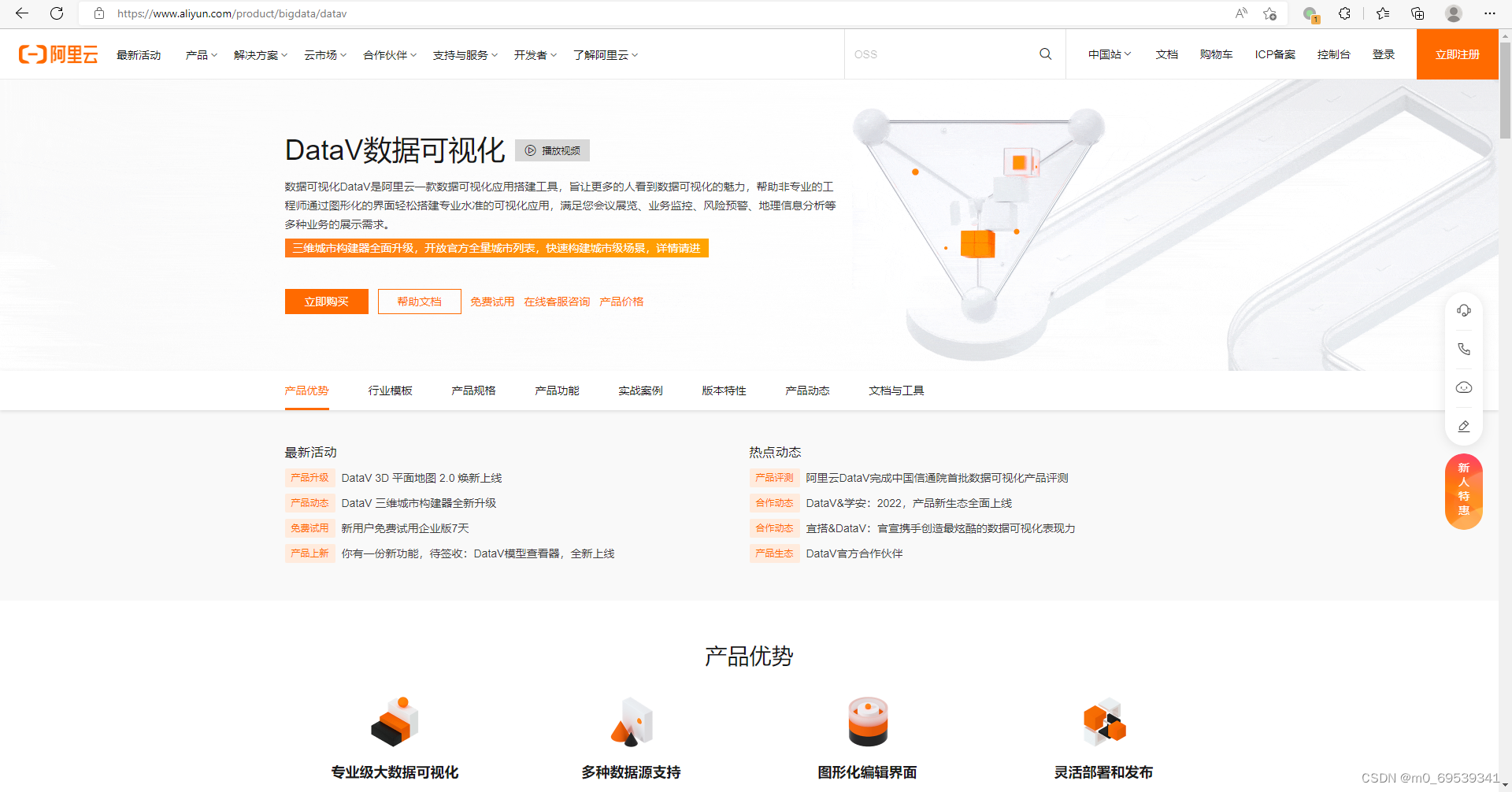Open the 购物车 link
The height and width of the screenshot is (792, 1512).
pyautogui.click(x=1216, y=54)
